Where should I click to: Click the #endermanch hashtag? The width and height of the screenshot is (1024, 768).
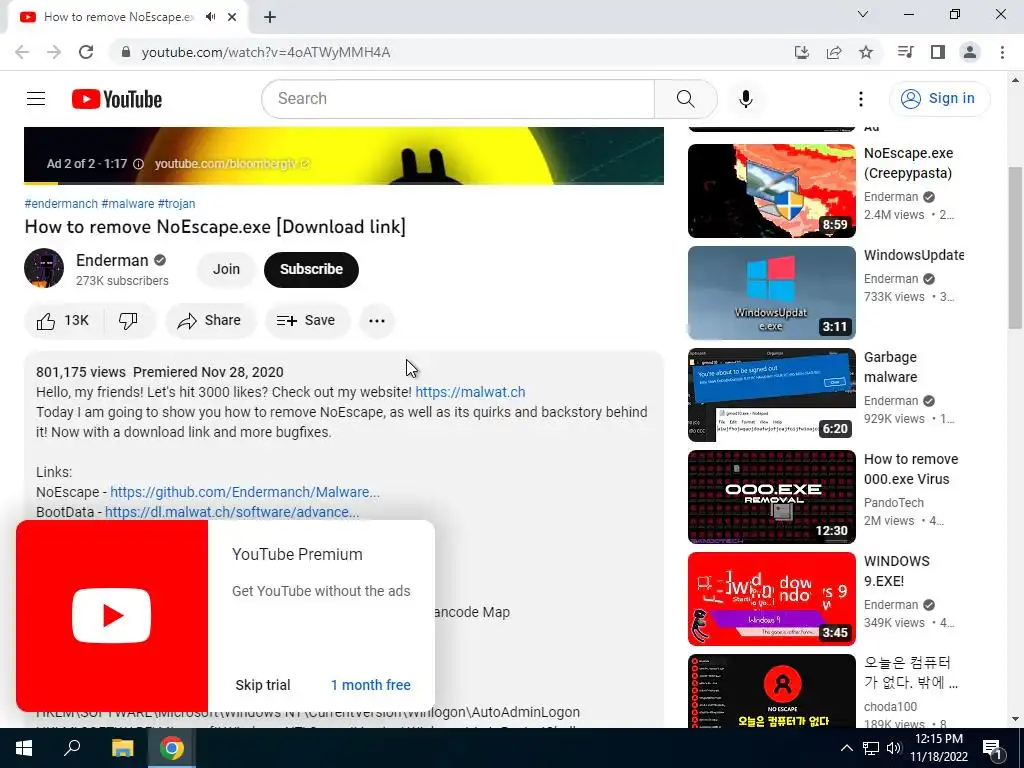[61, 204]
